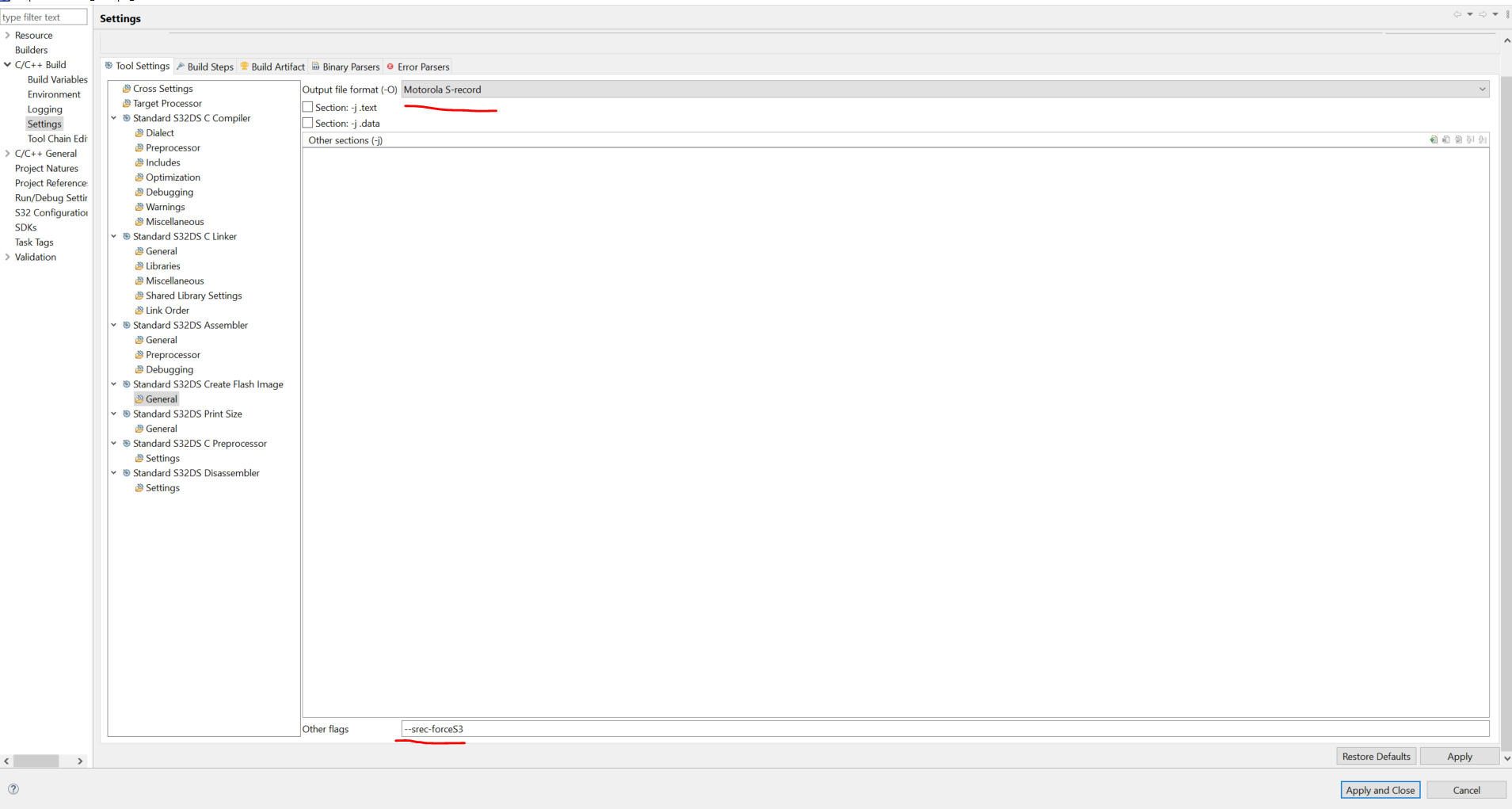Open help via the question mark icon
This screenshot has height=809, width=1512.
coord(13,788)
